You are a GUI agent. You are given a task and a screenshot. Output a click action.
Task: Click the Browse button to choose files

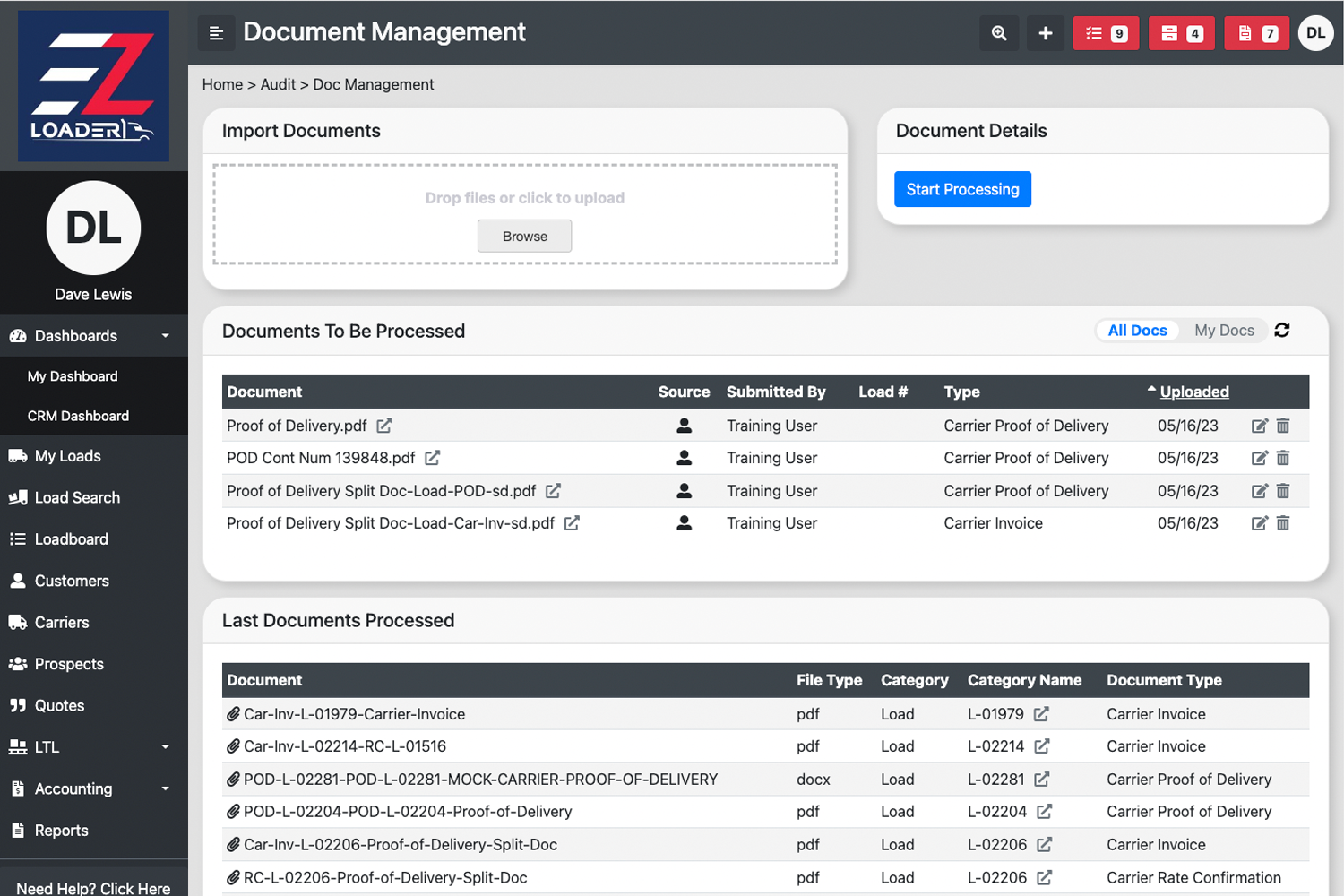pyautogui.click(x=524, y=236)
